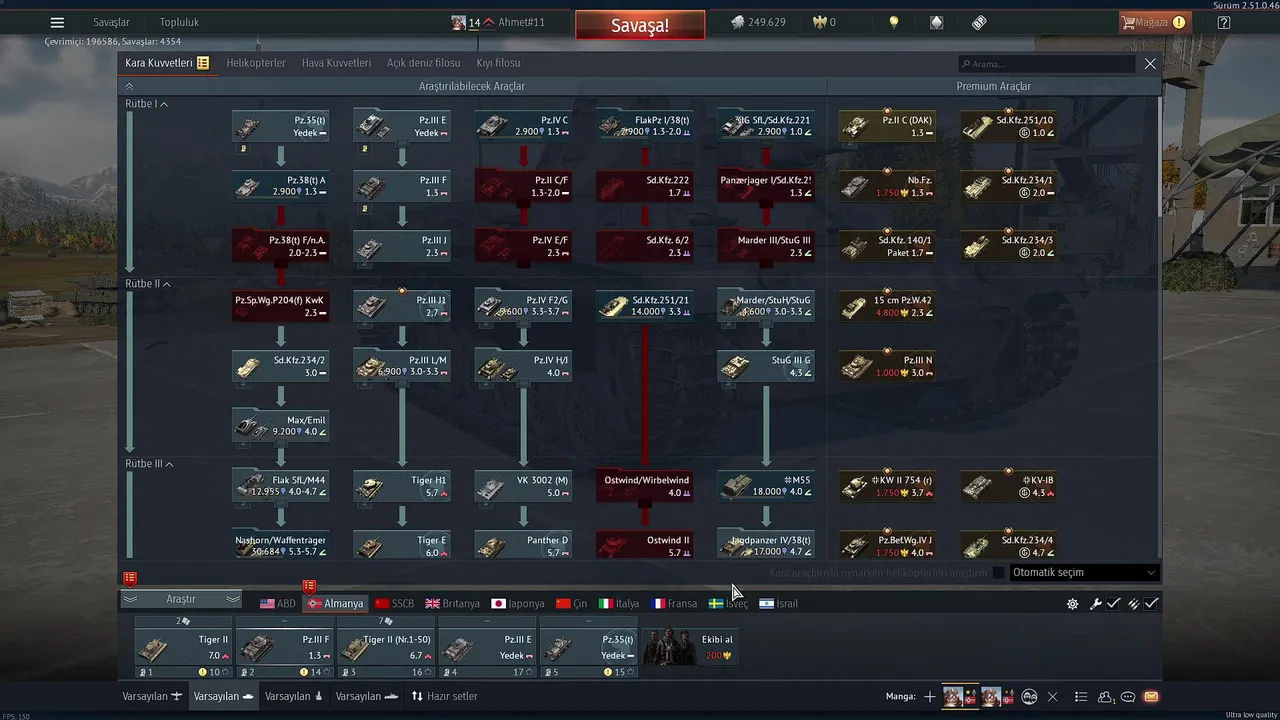Select the İsrail nation tab

(x=779, y=604)
